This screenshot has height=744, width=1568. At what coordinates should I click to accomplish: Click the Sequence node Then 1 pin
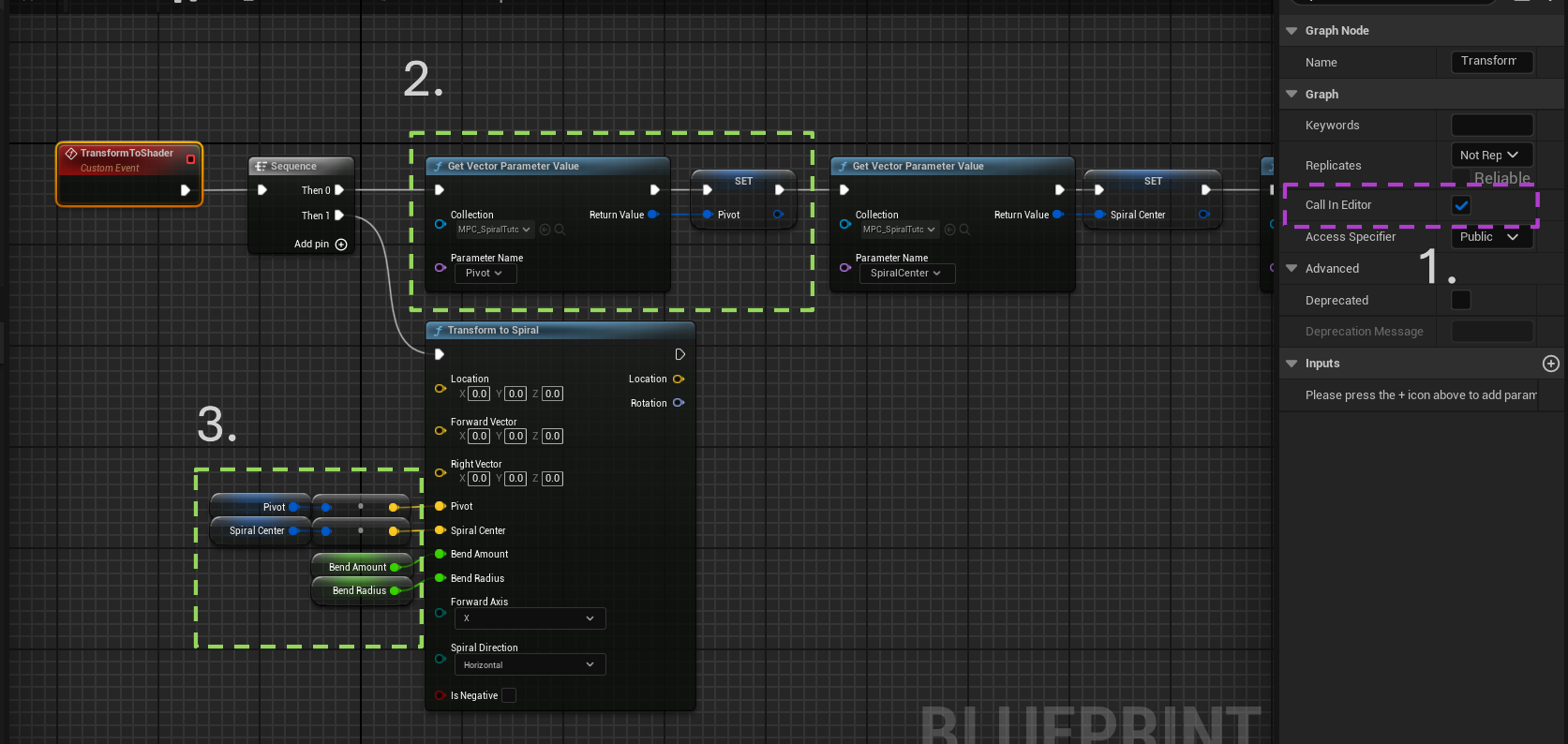click(339, 216)
